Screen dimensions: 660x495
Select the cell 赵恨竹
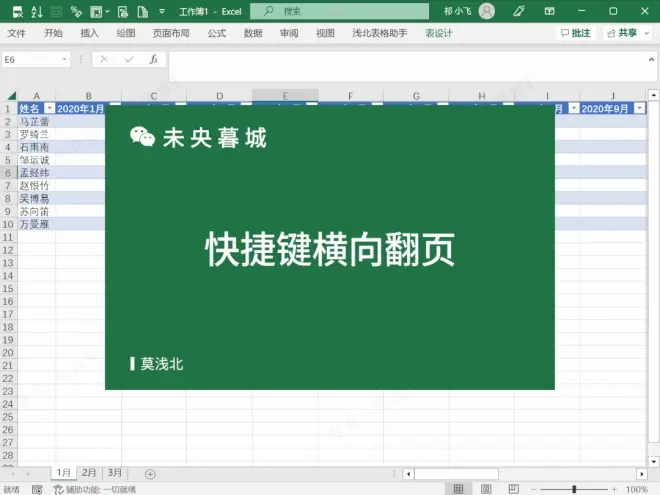coord(36,186)
